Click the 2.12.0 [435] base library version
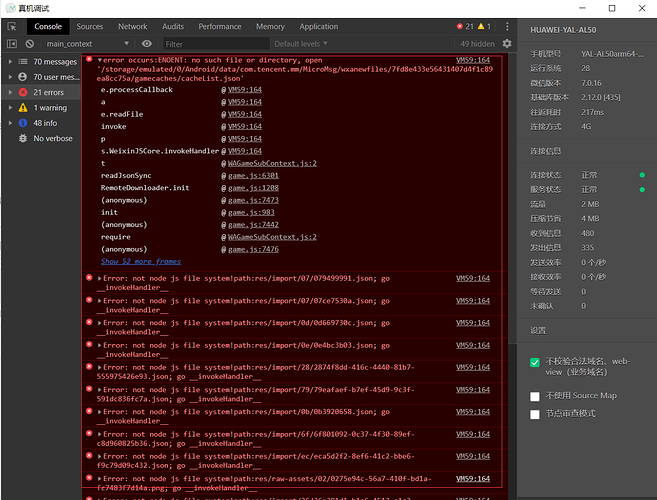Viewport: 657px width, 500px height. pyautogui.click(x=600, y=97)
